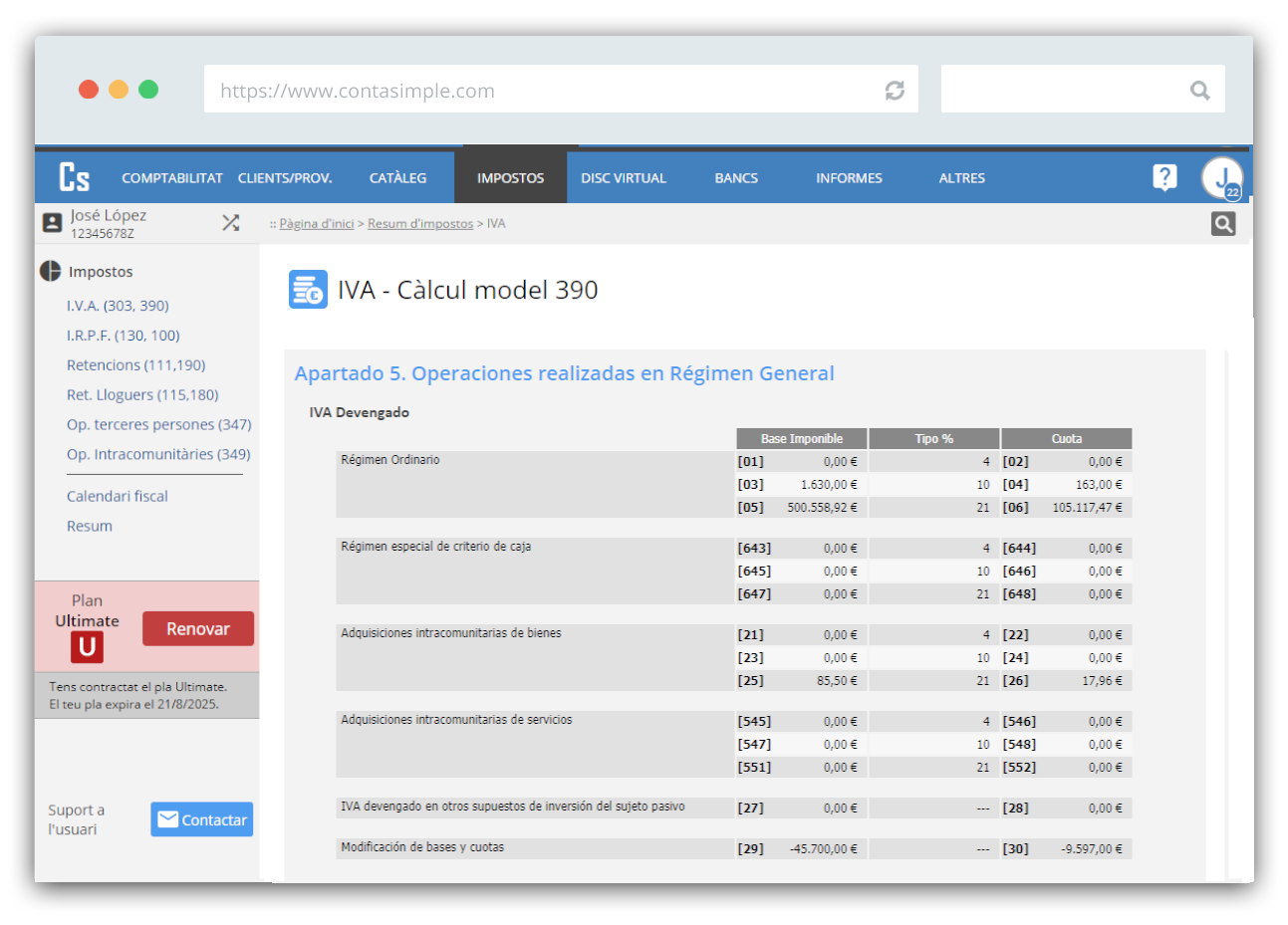Click value 17,96 € in box 26
The width and height of the screenshot is (1288, 925).
(x=1102, y=681)
